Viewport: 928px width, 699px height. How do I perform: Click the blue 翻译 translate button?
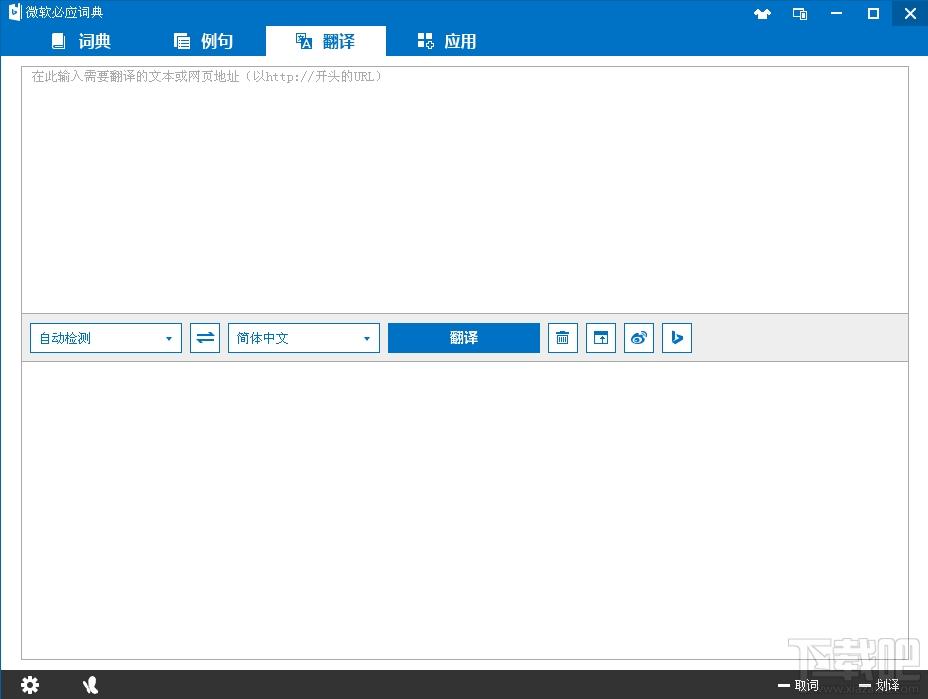[464, 338]
